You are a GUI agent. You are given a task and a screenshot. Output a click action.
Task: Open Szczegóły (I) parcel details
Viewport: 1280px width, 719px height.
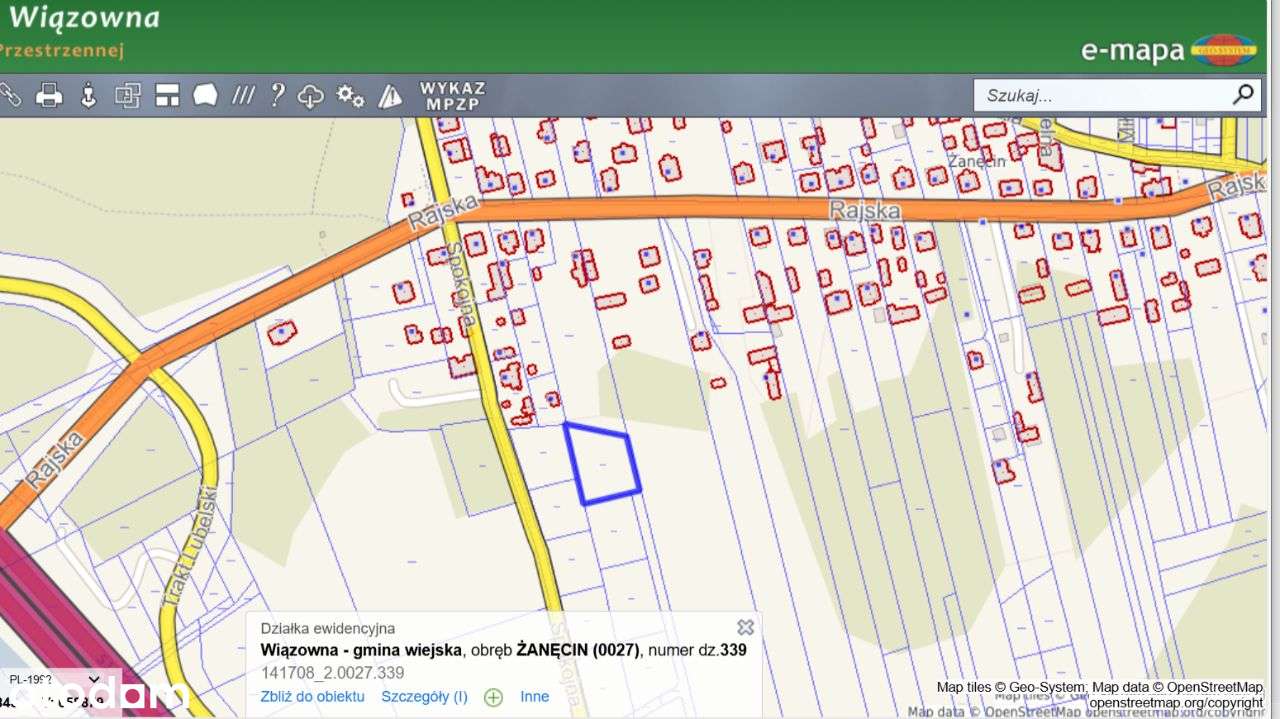point(424,696)
